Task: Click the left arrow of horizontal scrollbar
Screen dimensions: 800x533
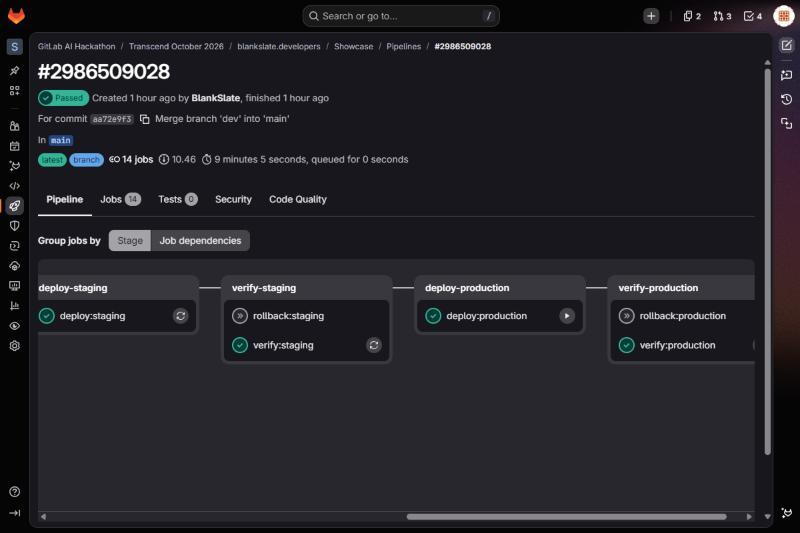Action: coord(43,517)
